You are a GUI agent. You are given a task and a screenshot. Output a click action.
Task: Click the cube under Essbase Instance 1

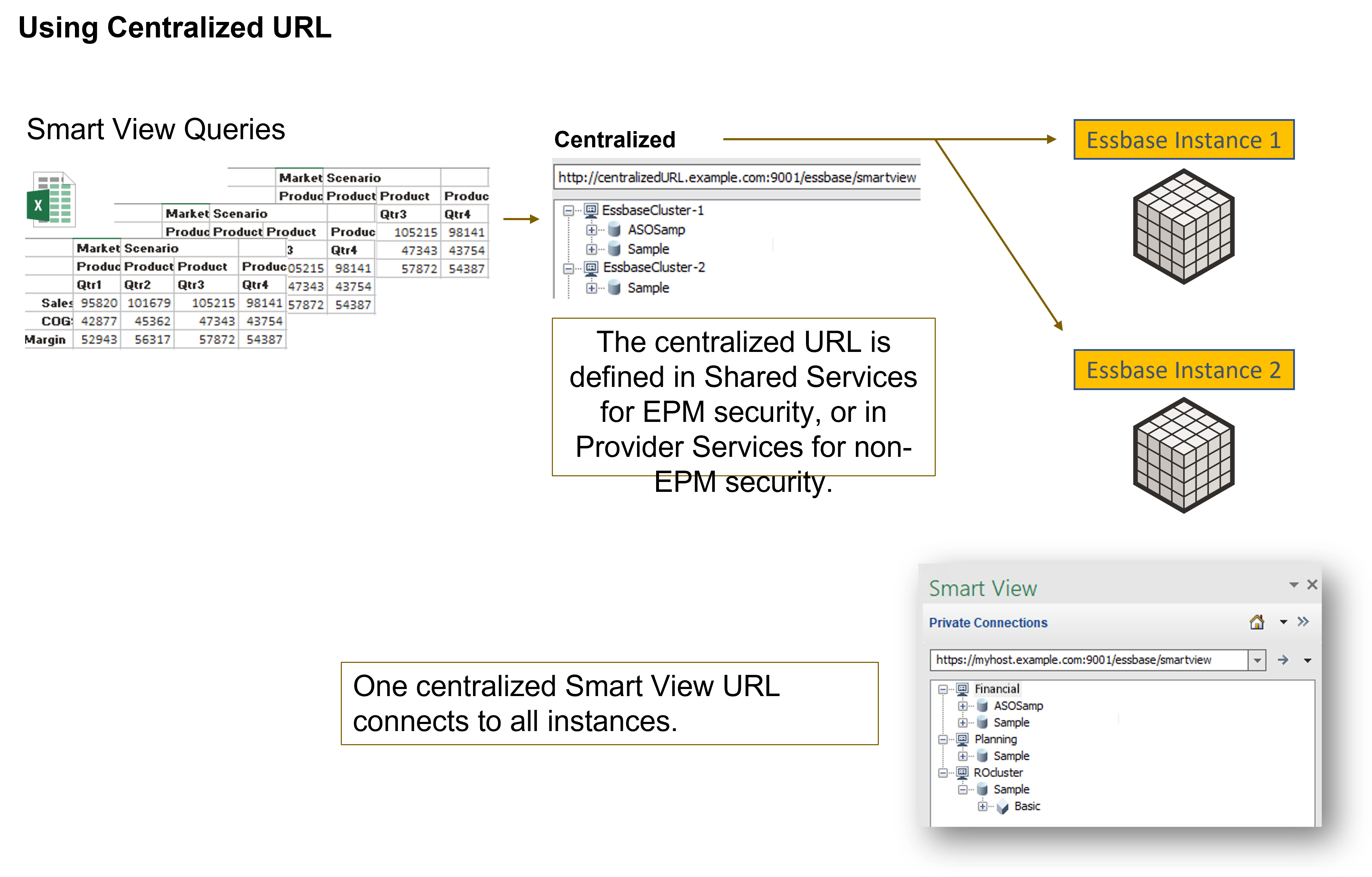click(x=1184, y=226)
